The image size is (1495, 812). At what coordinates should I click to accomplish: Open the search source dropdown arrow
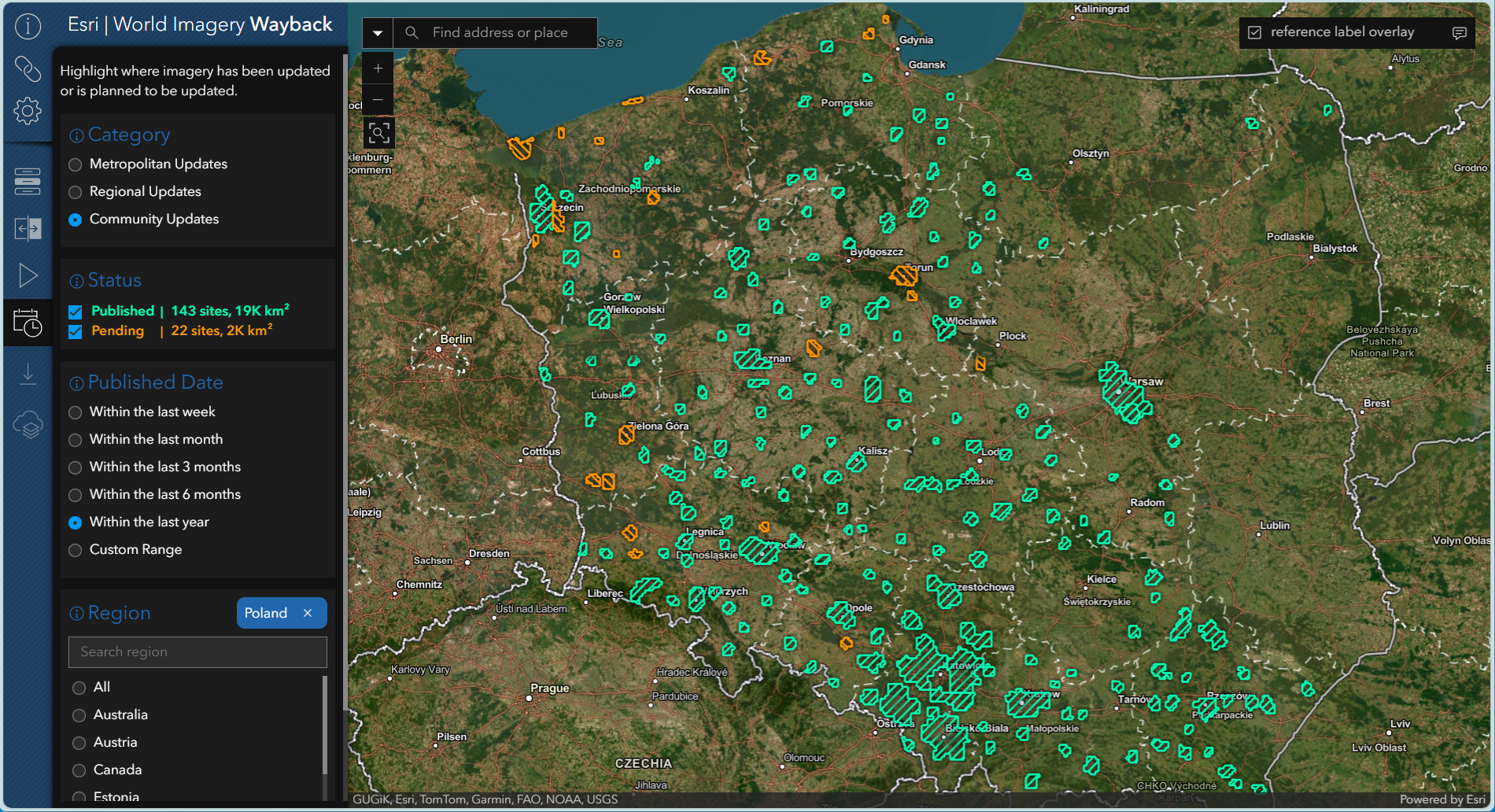[378, 33]
